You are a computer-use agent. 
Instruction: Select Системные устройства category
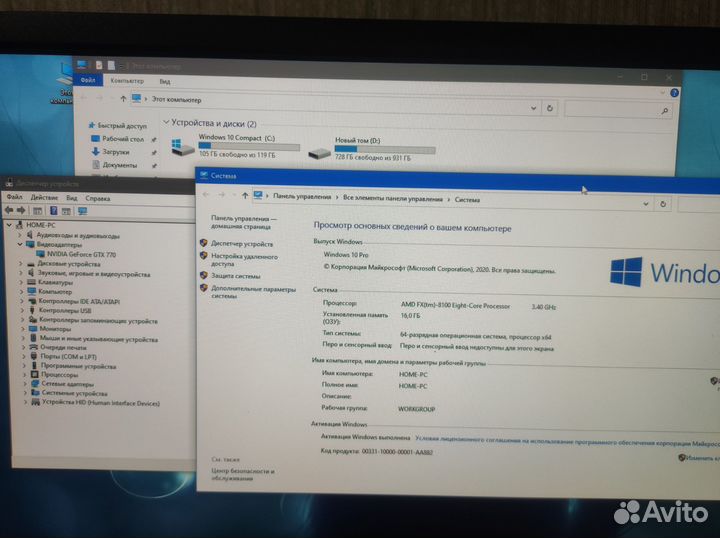click(69, 393)
